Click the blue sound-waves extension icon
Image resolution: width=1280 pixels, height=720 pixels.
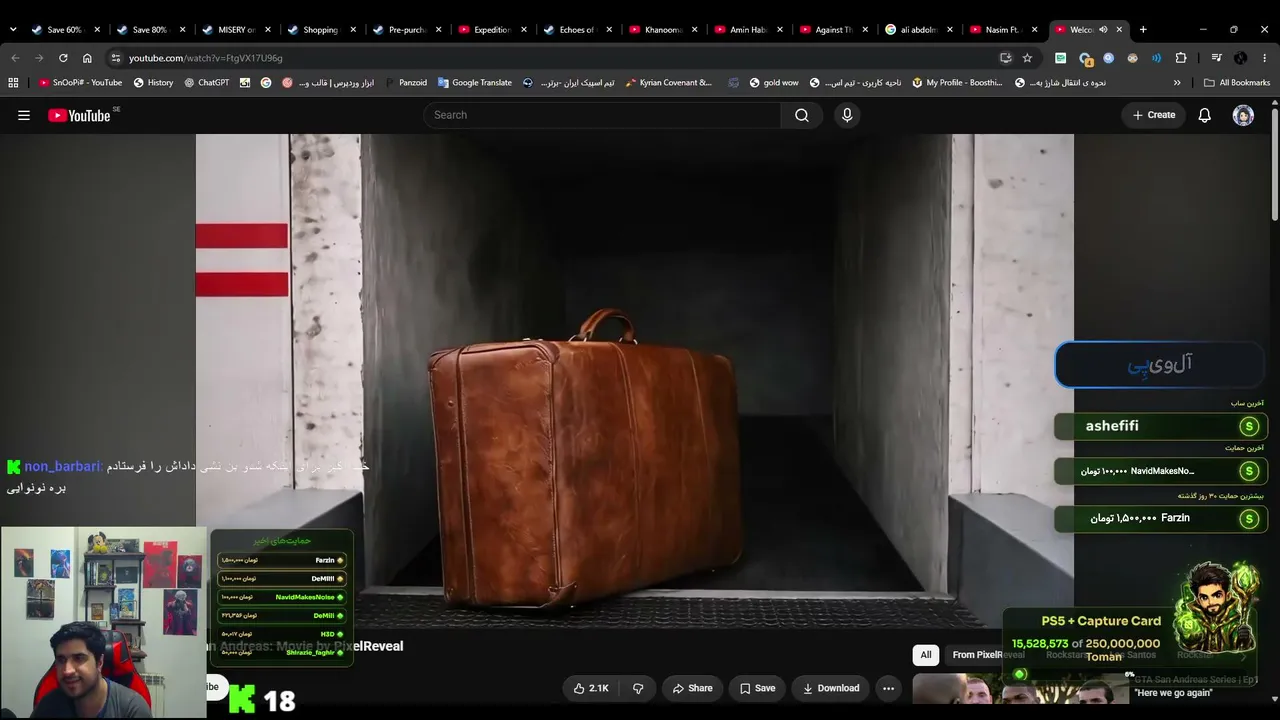click(x=1157, y=58)
